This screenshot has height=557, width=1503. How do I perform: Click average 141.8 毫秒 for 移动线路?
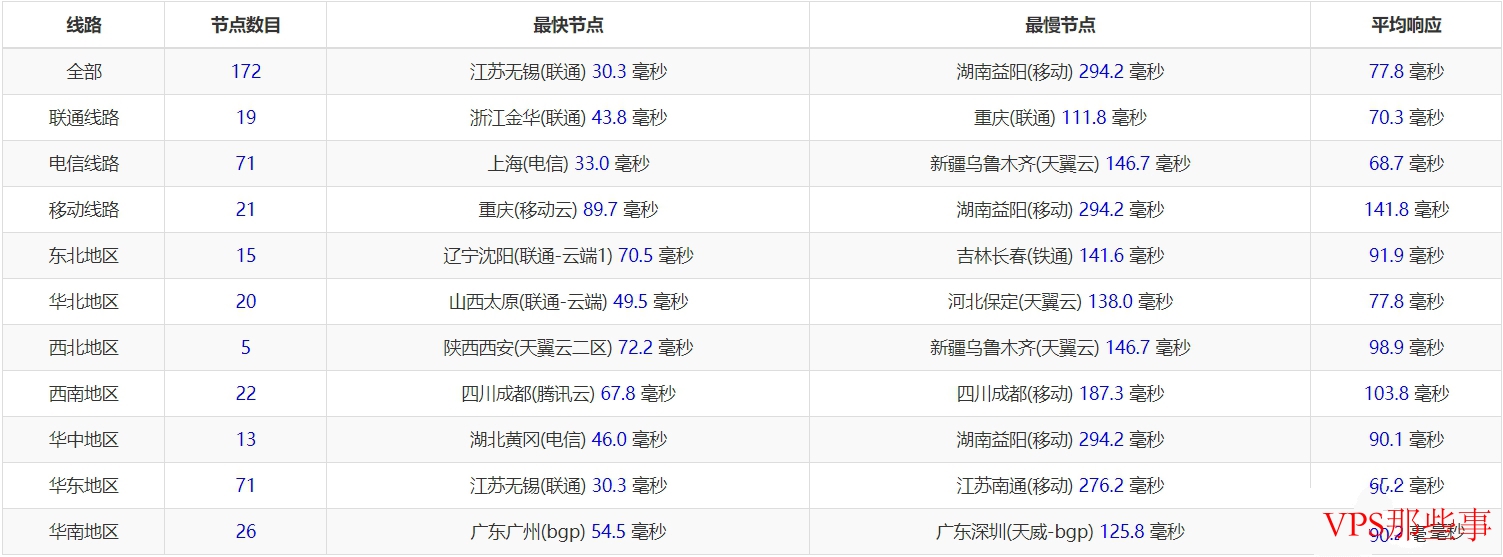click(x=1406, y=210)
